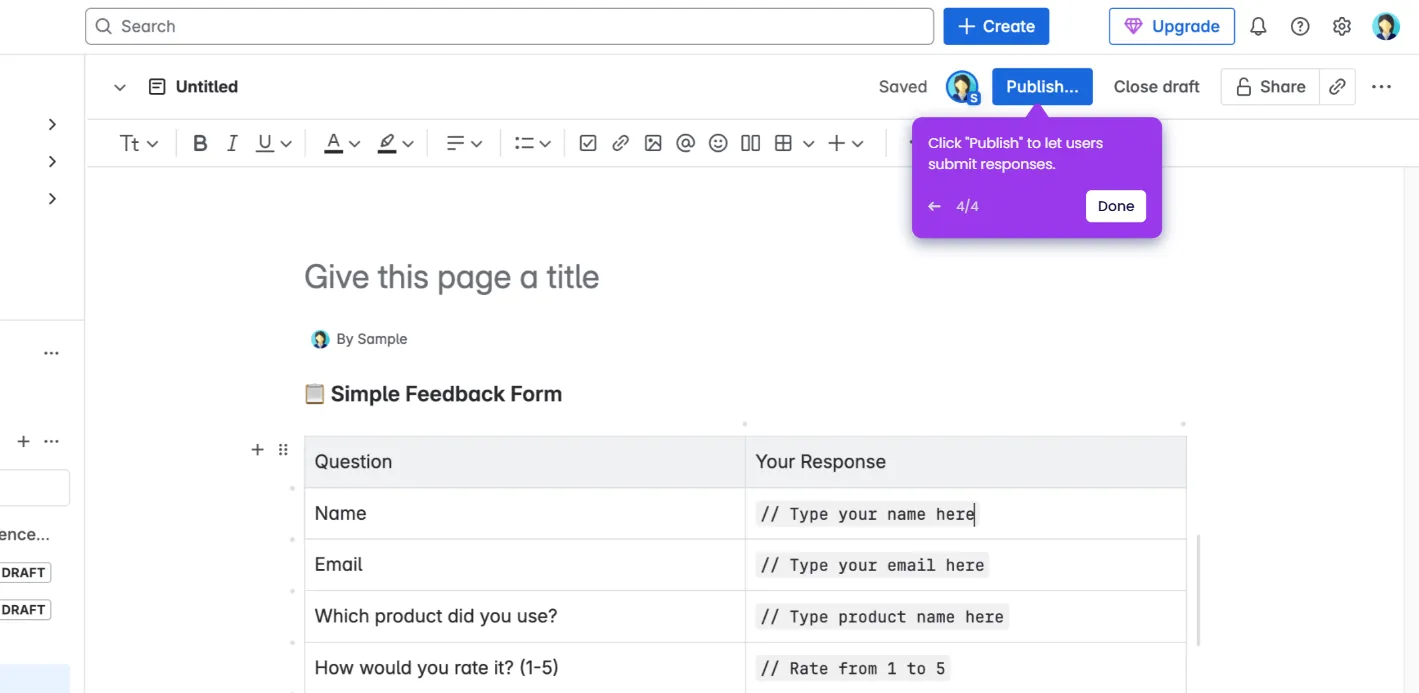Screen dimensions: 1419x693
Task: Click the editor avatar beside Saved
Action: [962, 87]
